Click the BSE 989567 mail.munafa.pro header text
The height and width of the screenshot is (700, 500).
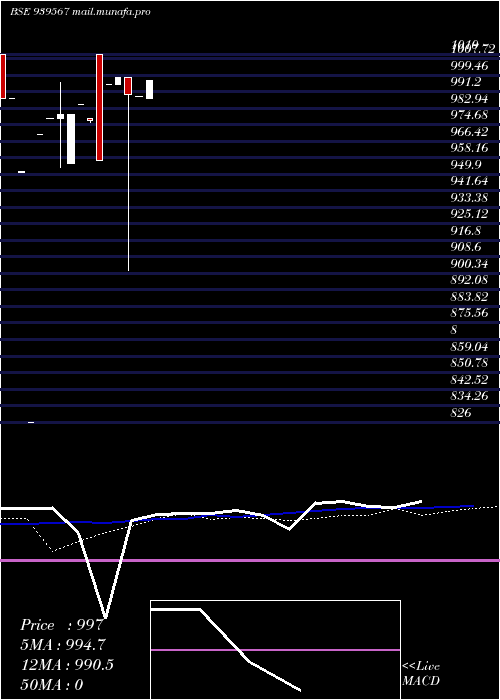[x=80, y=12]
